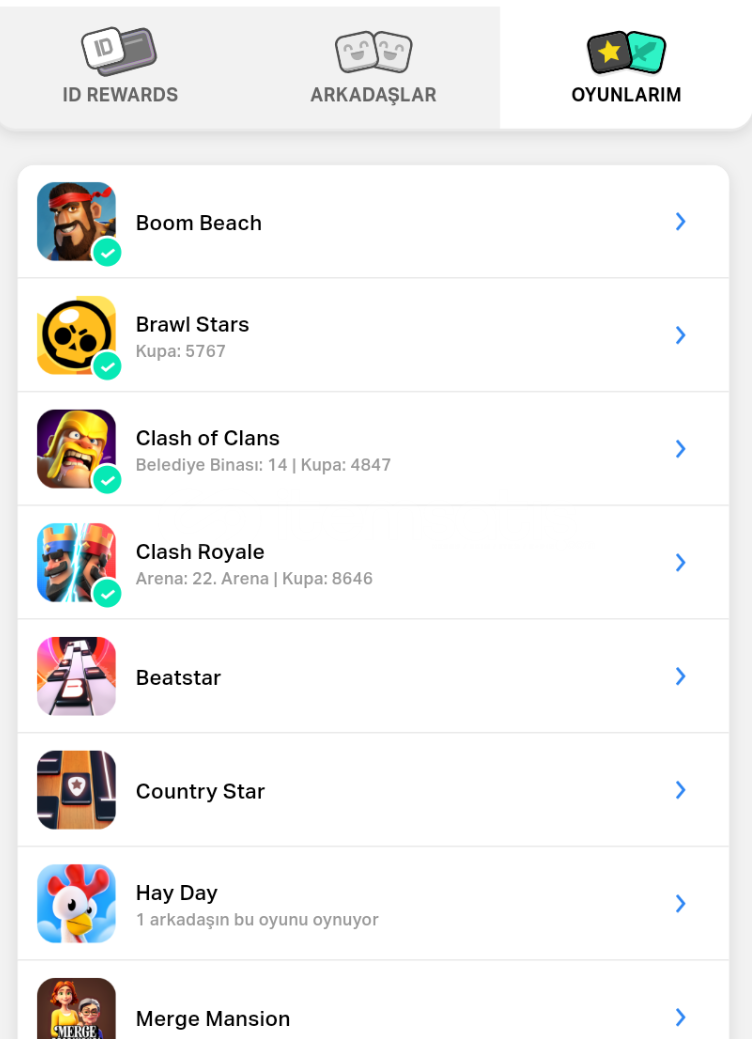Tap the Brawl Stars skull icon
Image resolution: width=752 pixels, height=1039 pixels.
[76, 335]
